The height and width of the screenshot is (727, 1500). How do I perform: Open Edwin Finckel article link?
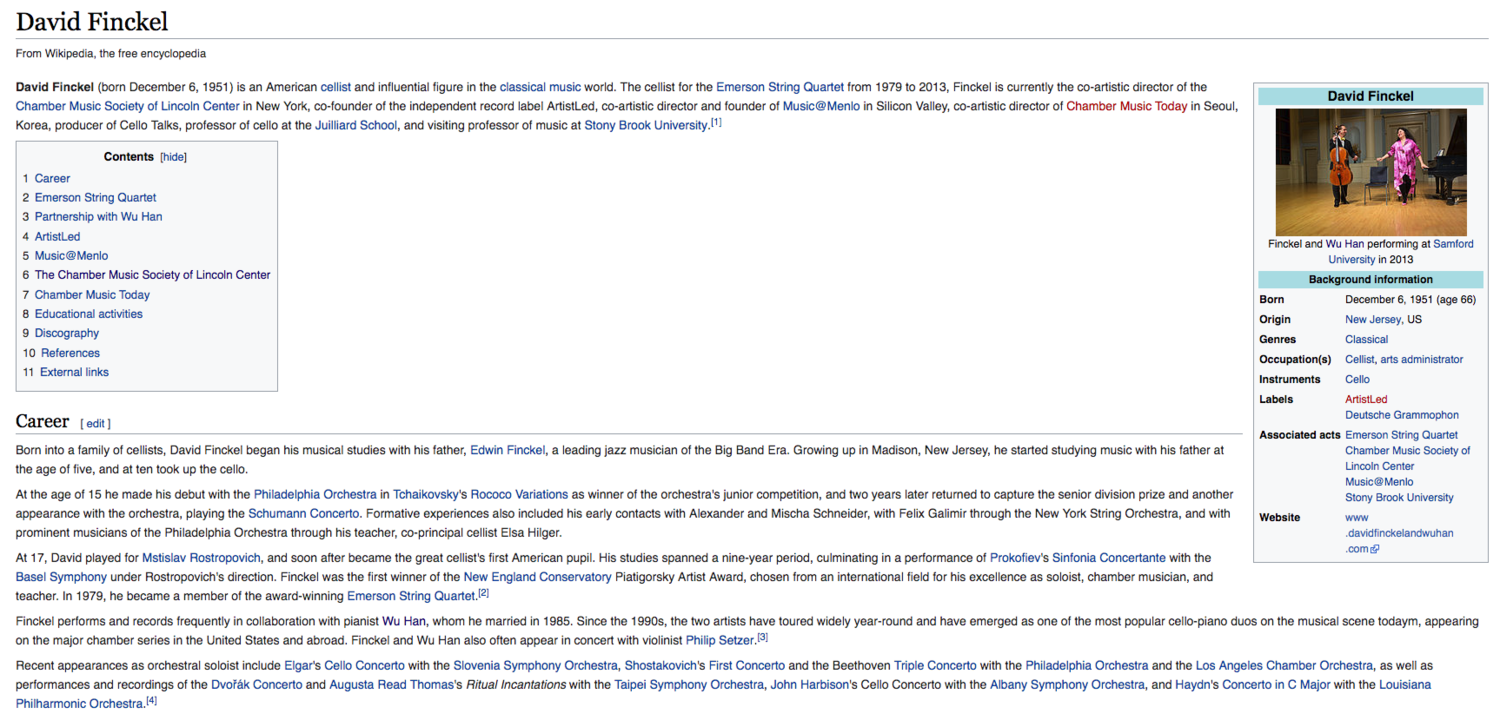point(508,450)
